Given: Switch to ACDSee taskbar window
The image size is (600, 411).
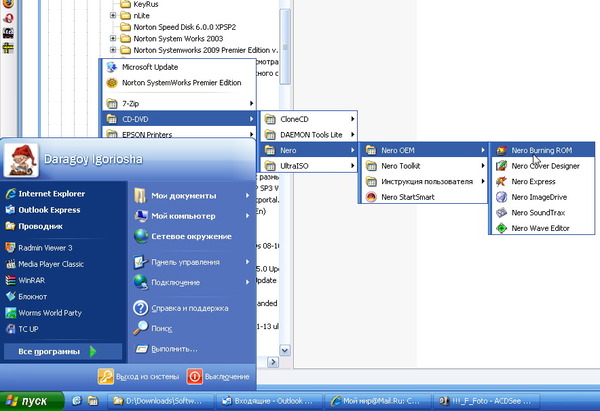Looking at the screenshot, I should 486,401.
